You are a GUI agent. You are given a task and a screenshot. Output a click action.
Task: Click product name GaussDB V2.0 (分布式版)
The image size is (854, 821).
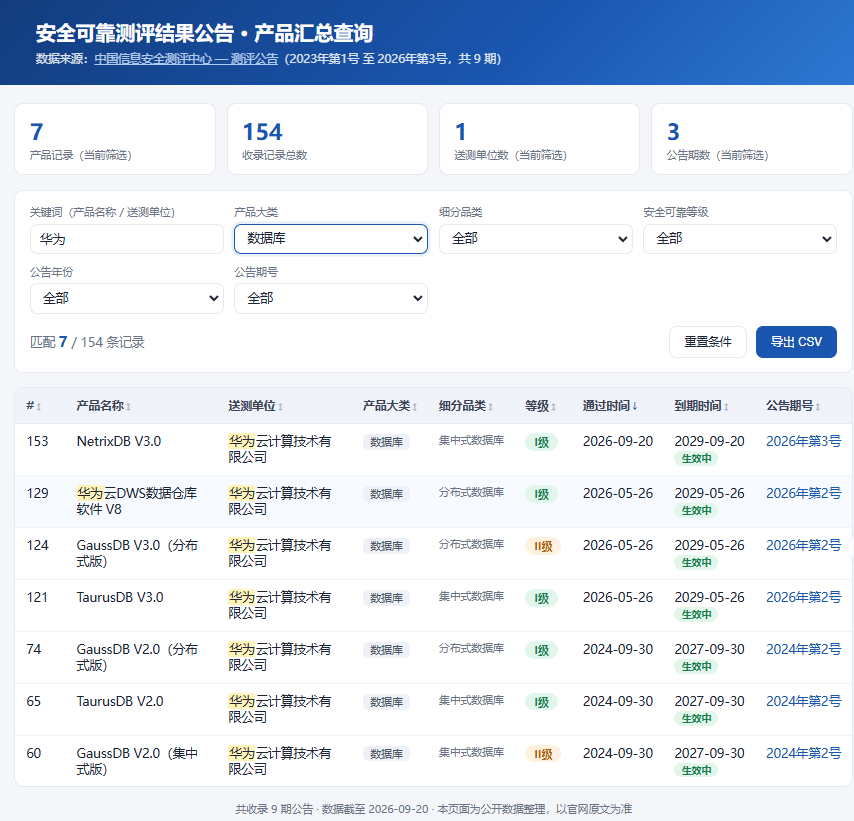pyautogui.click(x=137, y=657)
